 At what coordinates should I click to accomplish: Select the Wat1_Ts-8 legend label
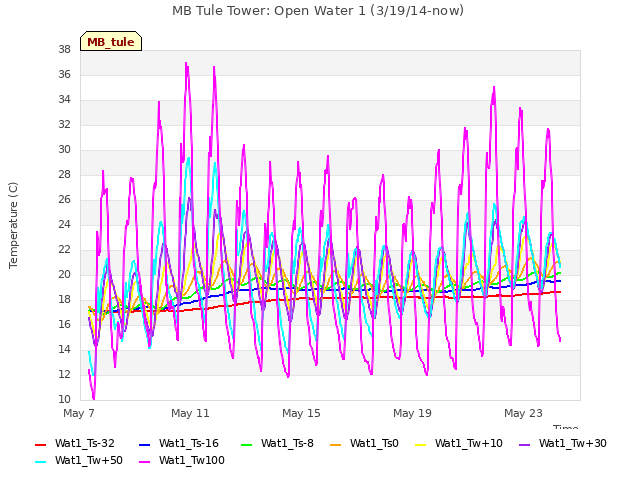pyautogui.click(x=287, y=444)
